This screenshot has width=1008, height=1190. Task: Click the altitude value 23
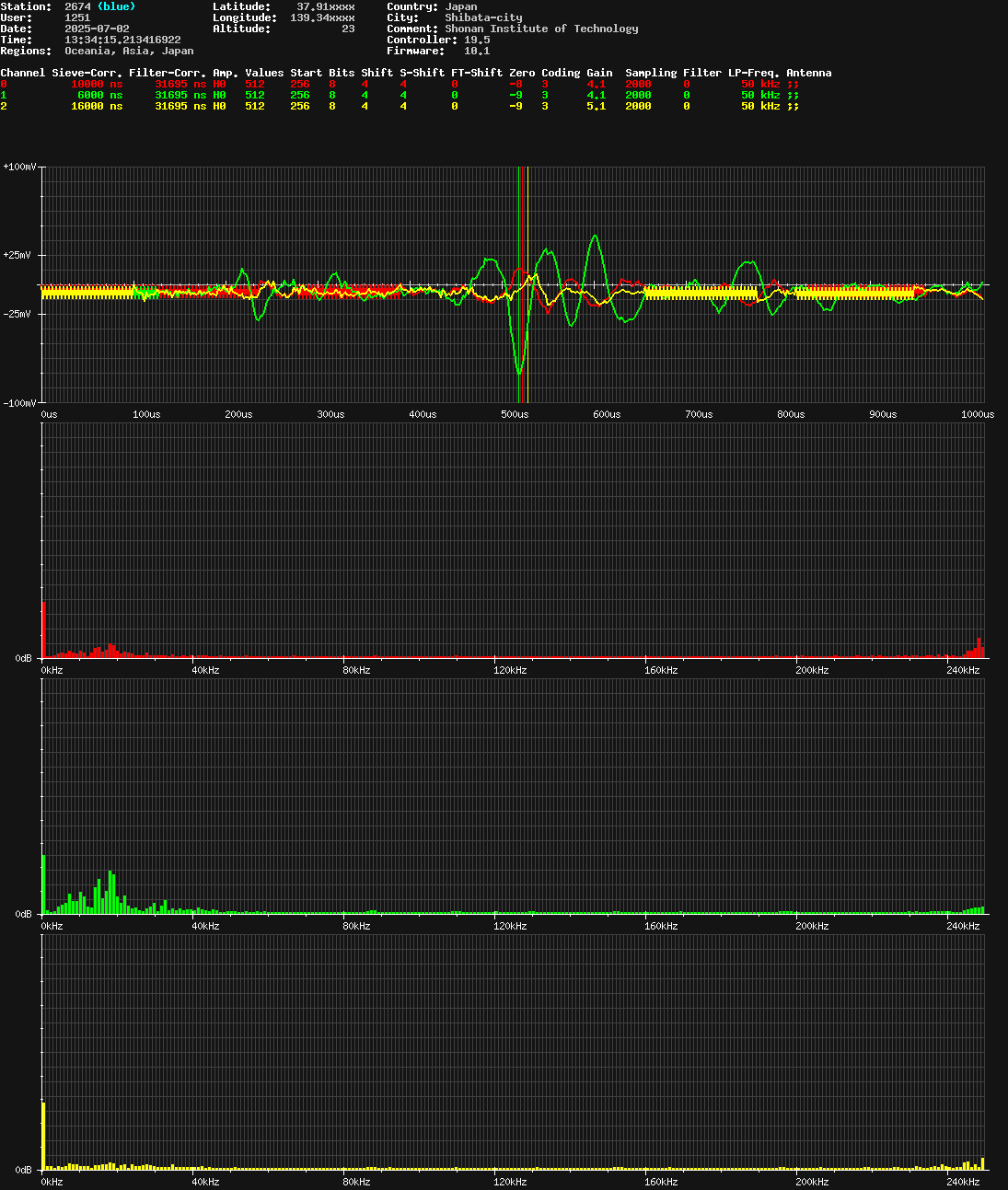348,29
